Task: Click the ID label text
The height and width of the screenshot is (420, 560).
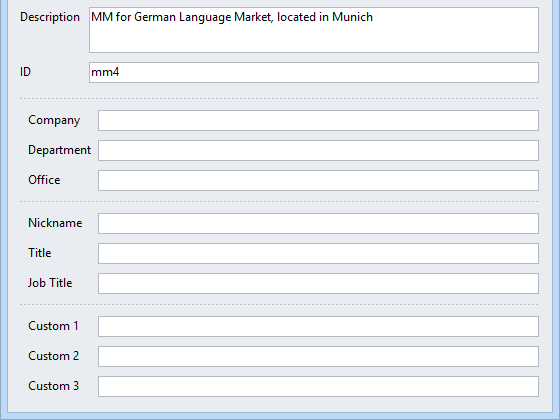Action: pos(25,72)
